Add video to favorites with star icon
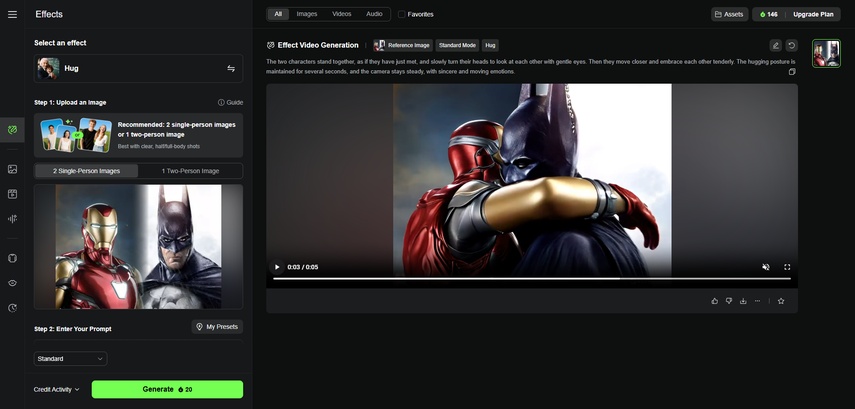Screen dimensions: 855x409 (x=781, y=300)
